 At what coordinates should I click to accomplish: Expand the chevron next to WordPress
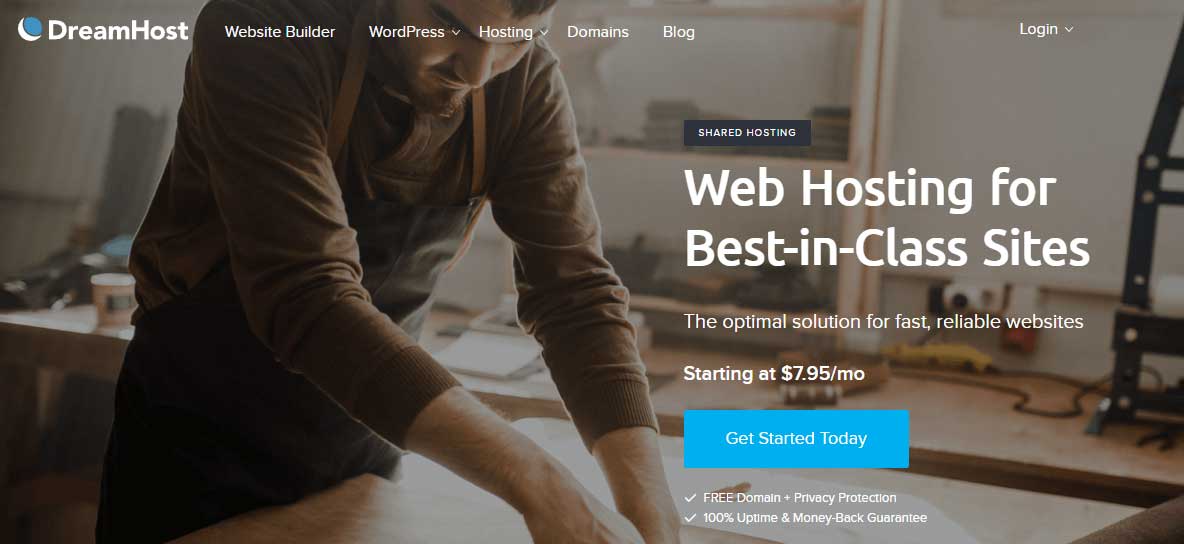click(x=455, y=32)
